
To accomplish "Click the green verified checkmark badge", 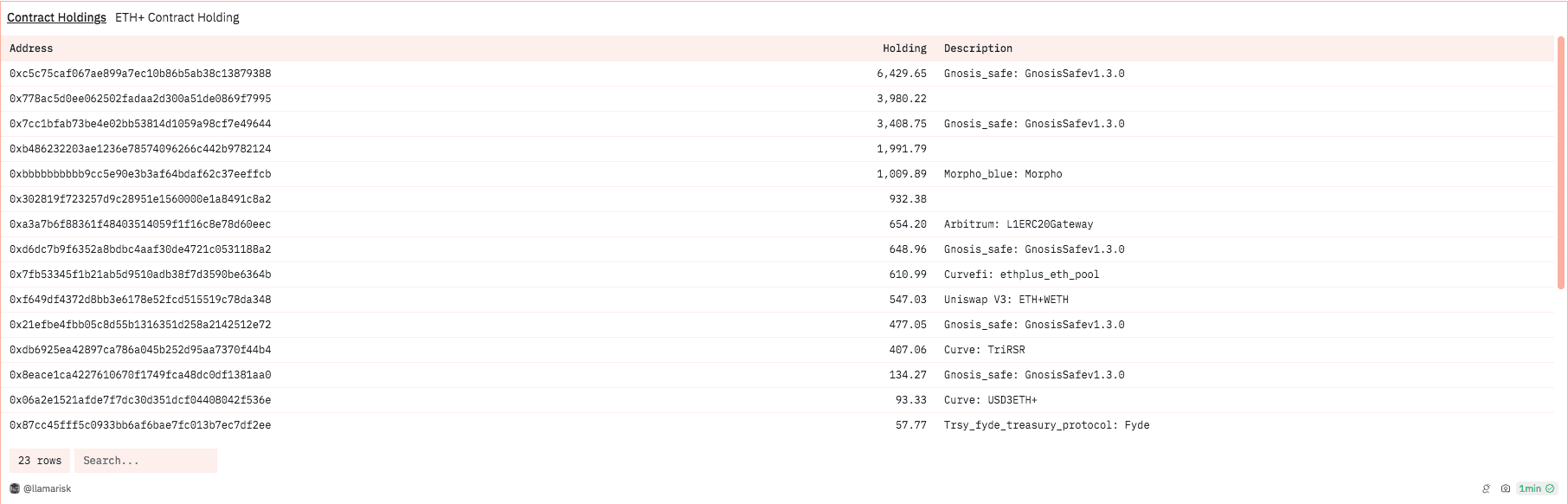I will [1550, 488].
